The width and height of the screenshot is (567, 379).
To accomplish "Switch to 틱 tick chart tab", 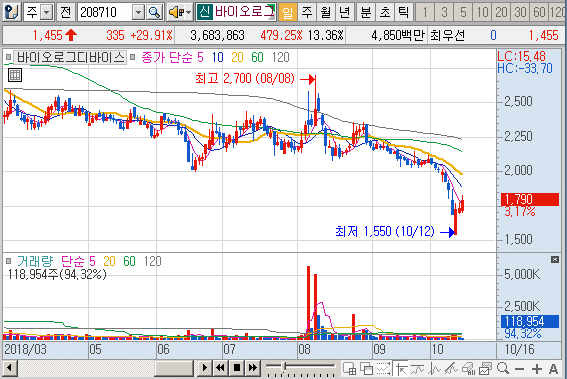I will (x=403, y=12).
